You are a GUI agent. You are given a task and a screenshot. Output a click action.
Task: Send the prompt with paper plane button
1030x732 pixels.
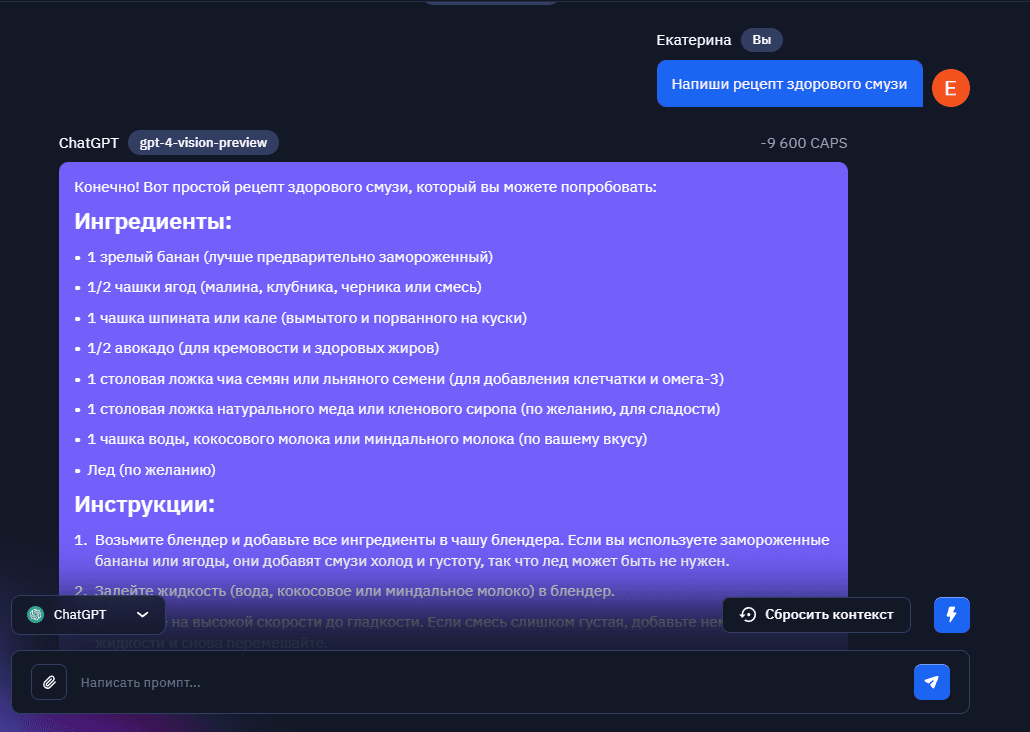click(x=931, y=682)
